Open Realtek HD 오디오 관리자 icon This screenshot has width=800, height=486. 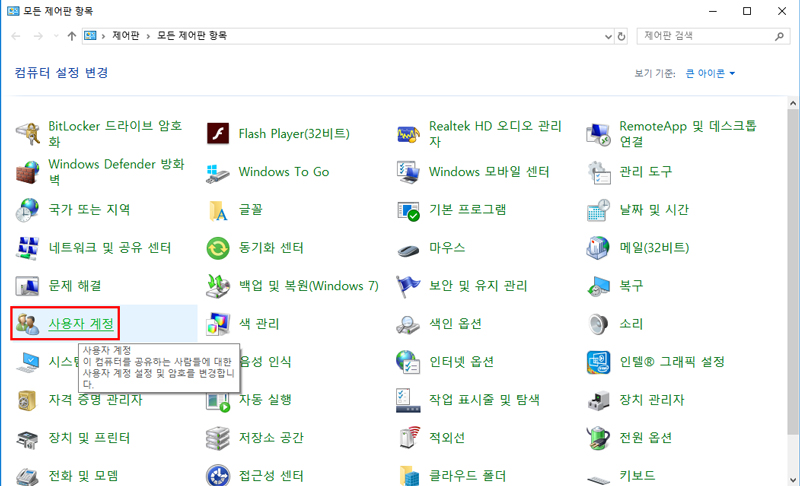[408, 134]
